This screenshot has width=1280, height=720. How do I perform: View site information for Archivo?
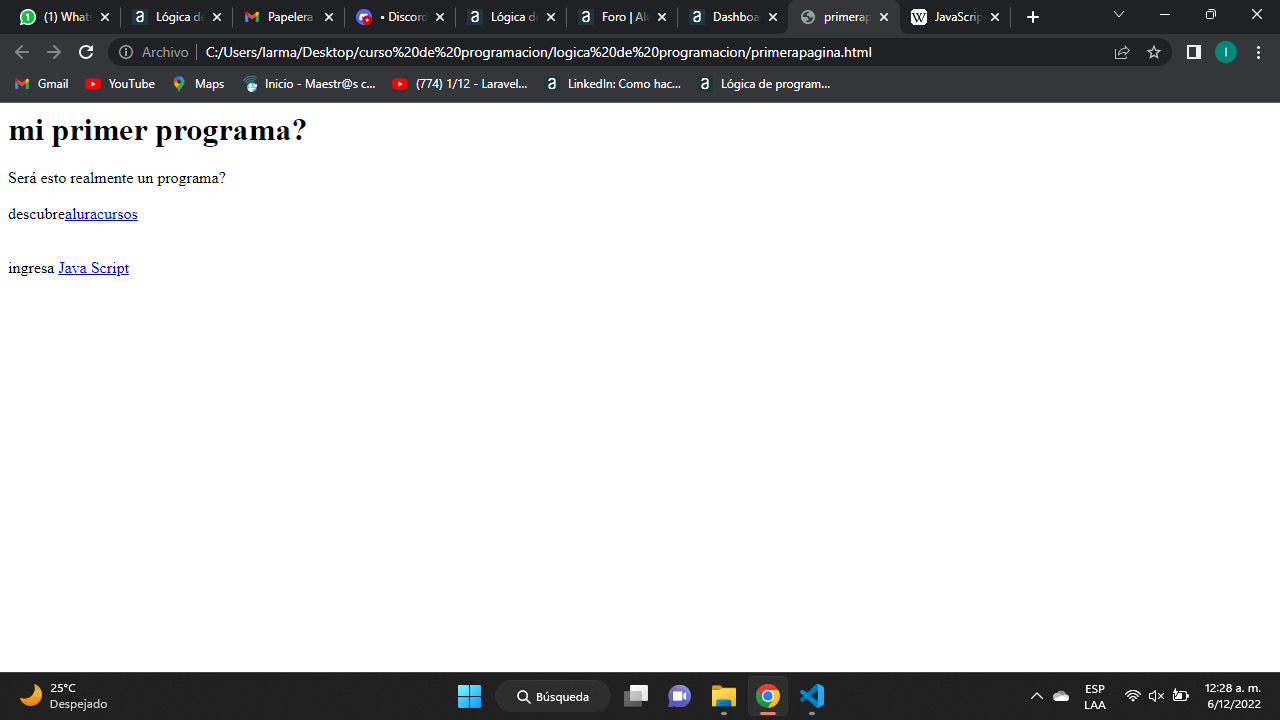tap(153, 52)
